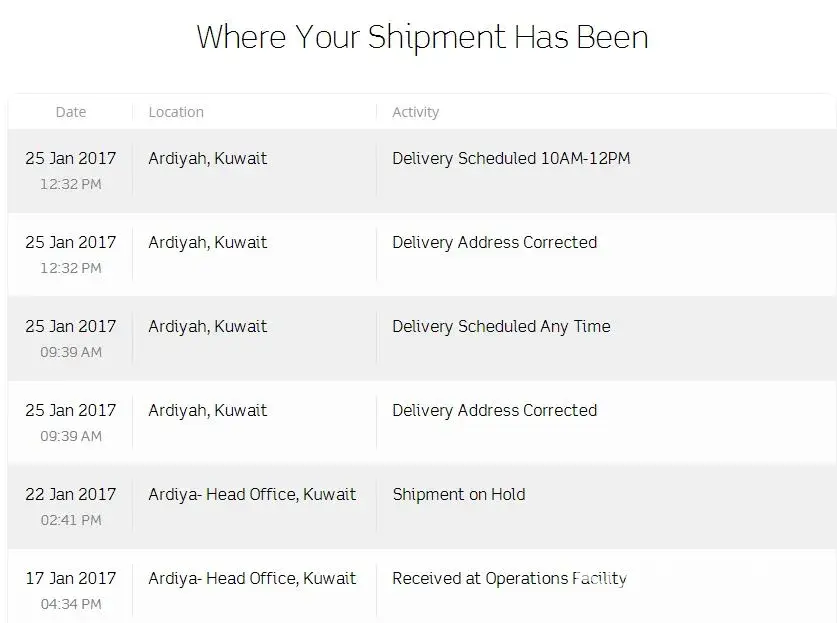Click the location in the Shipment on Hold row
This screenshot has height=623, width=837.
click(x=252, y=494)
